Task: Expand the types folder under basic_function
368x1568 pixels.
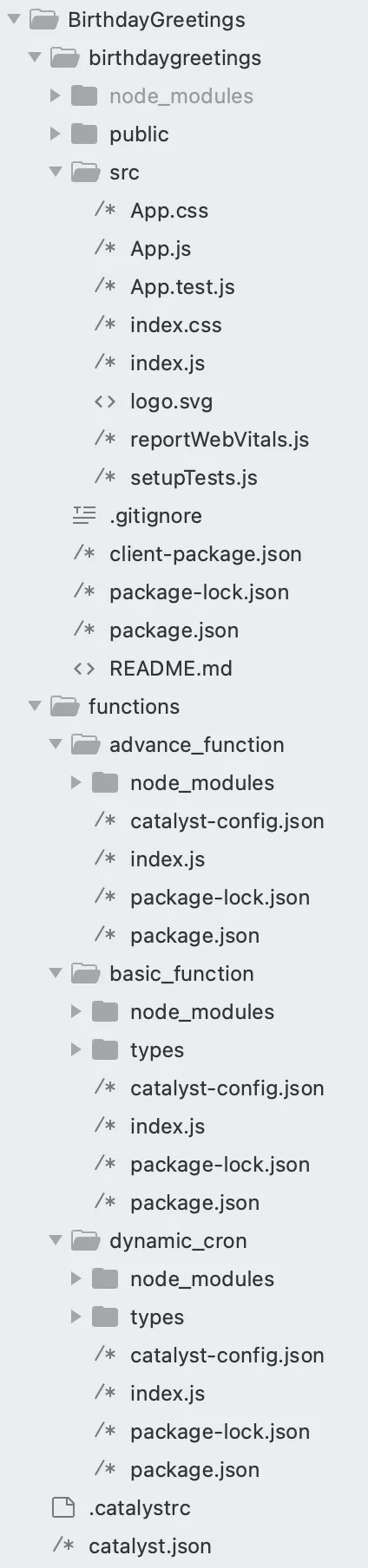Action: [76, 1049]
